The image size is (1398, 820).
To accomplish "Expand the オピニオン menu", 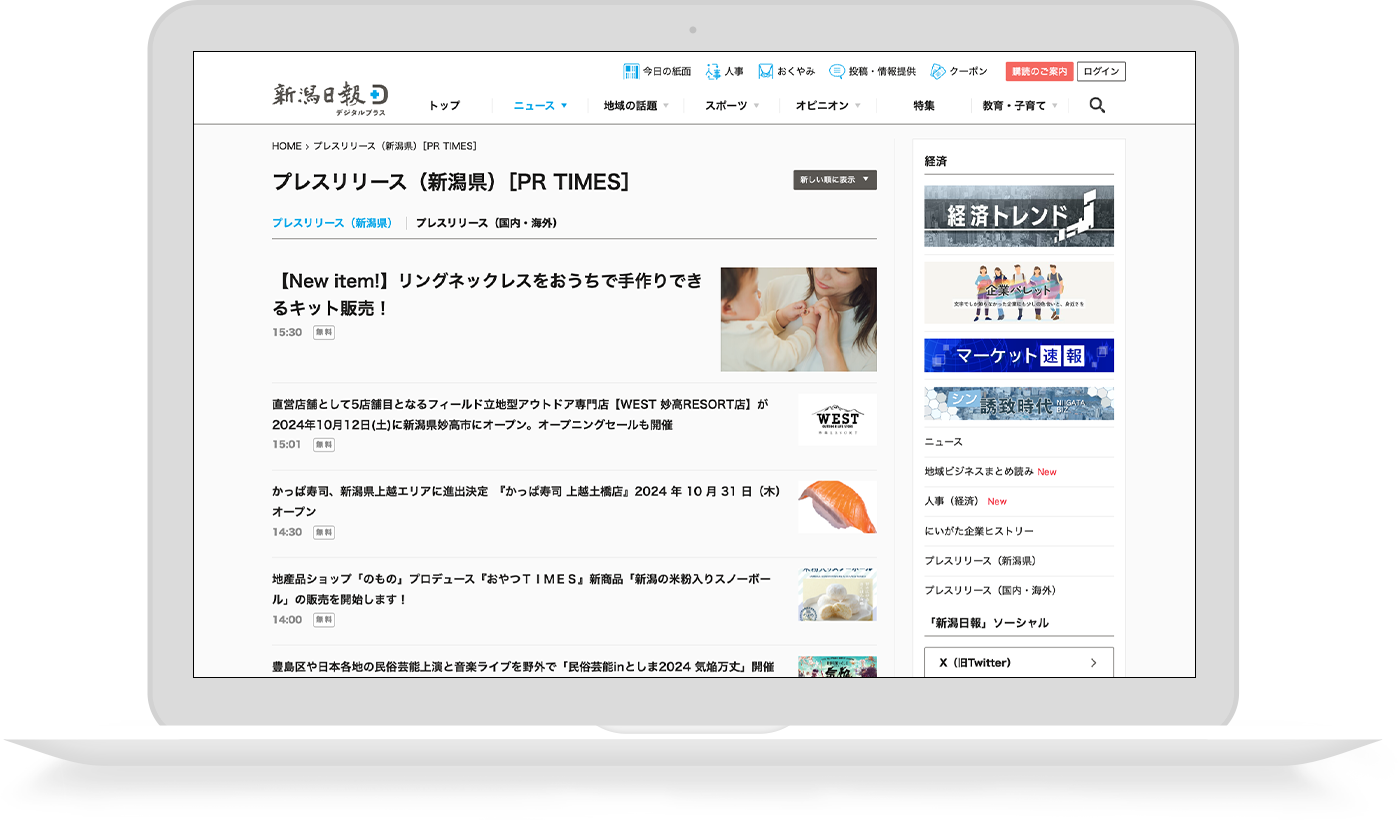I will click(828, 105).
